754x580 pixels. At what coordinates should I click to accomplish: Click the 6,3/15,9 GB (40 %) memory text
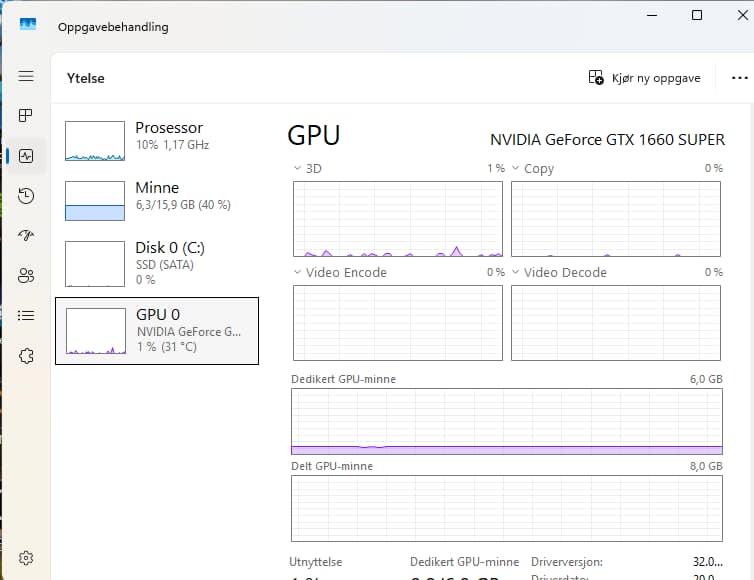tap(183, 205)
